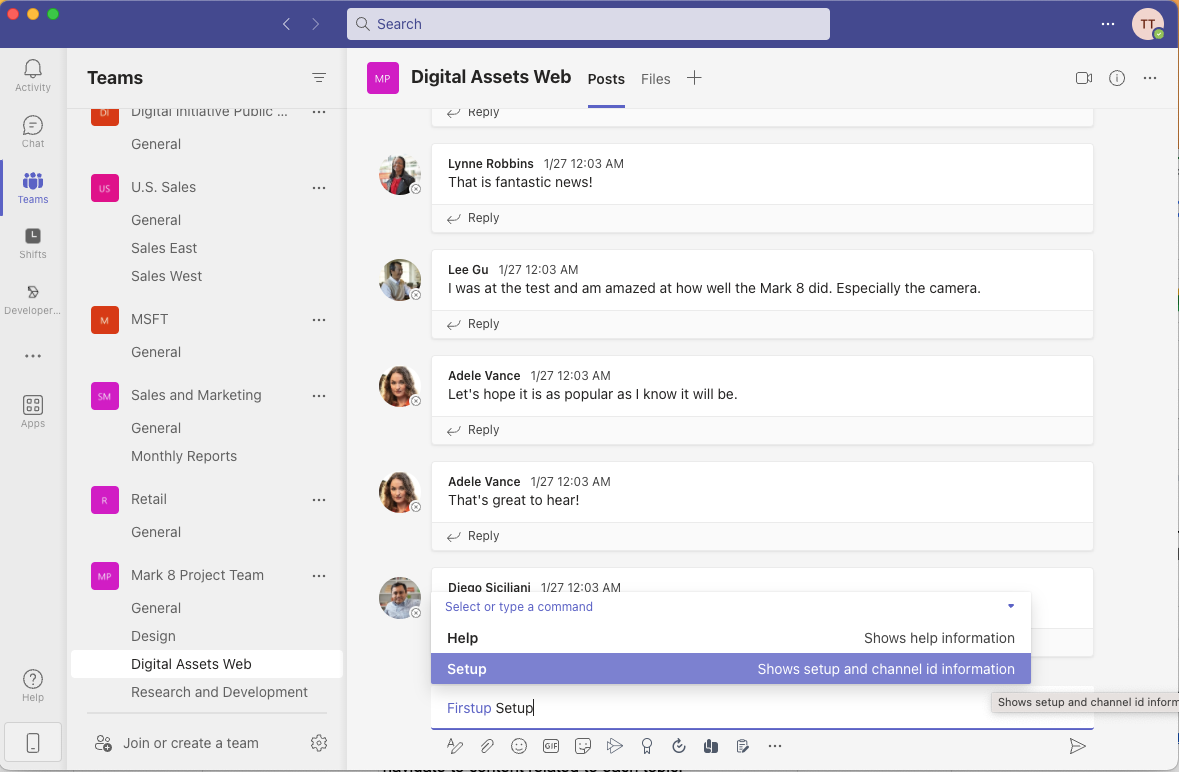Screen dimensions: 1179x772
Task: Click the Search box
Action: pos(588,24)
